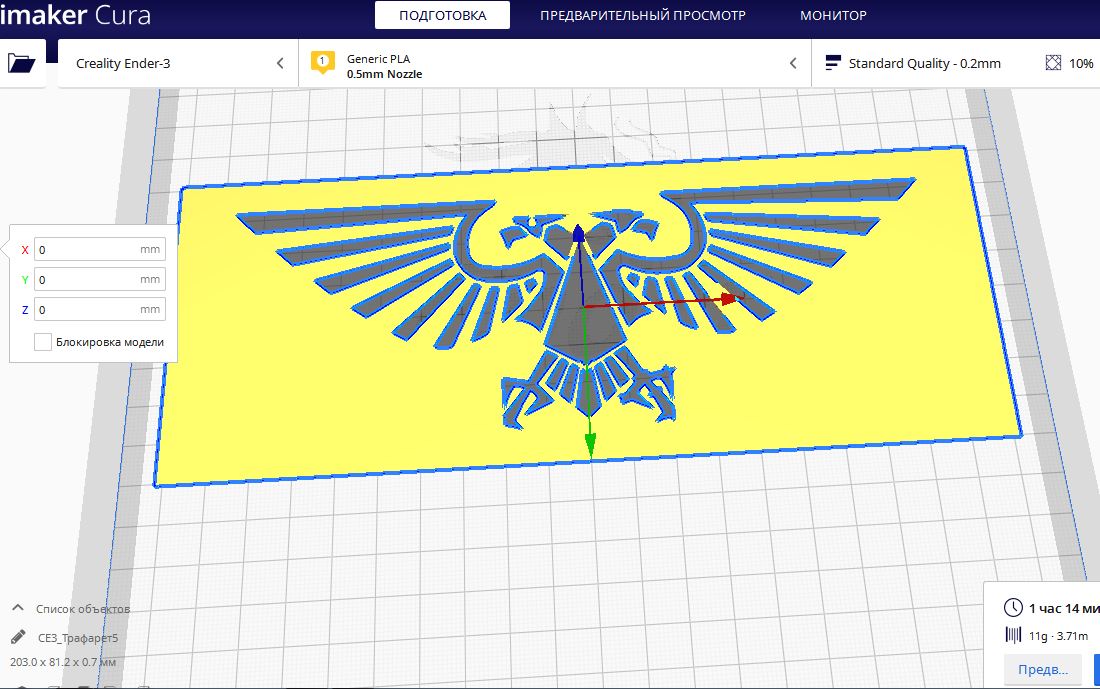Click the green Y-axis move arrow
Image resolution: width=1100 pixels, height=689 pixels.
point(590,446)
